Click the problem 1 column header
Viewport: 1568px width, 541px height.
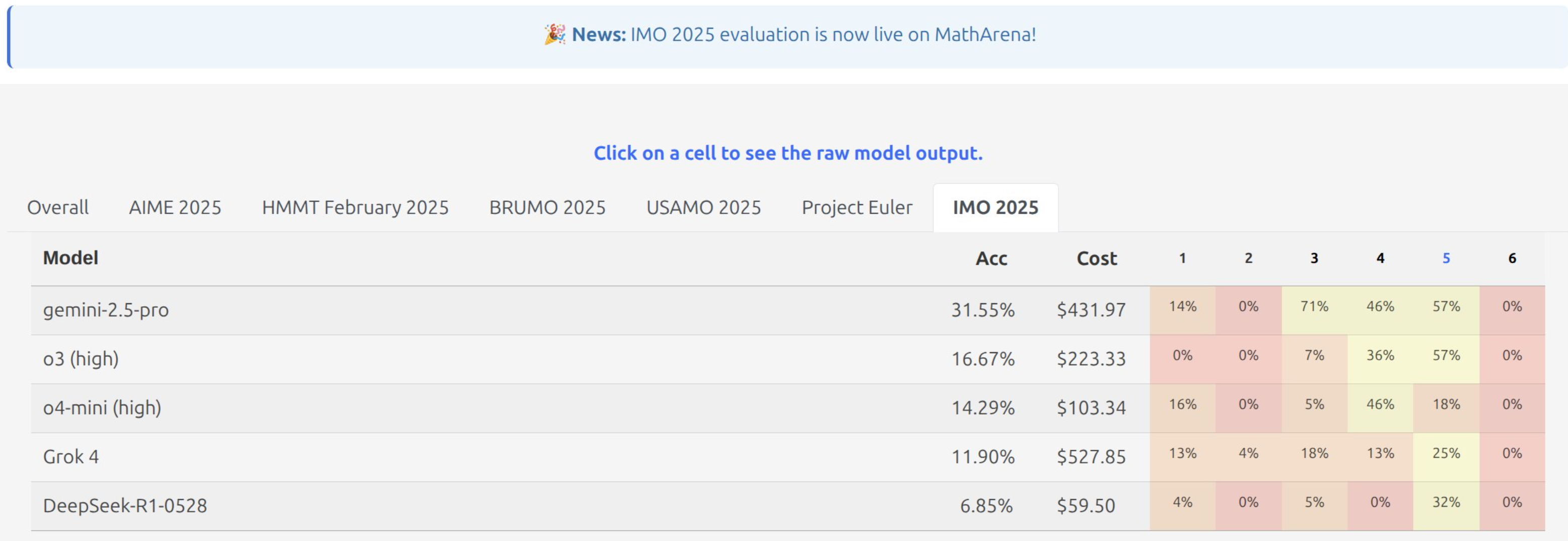[x=1182, y=258]
